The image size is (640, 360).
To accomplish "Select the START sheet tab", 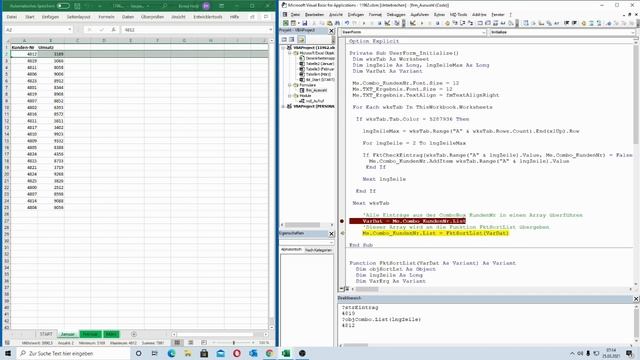I will tap(46, 334).
